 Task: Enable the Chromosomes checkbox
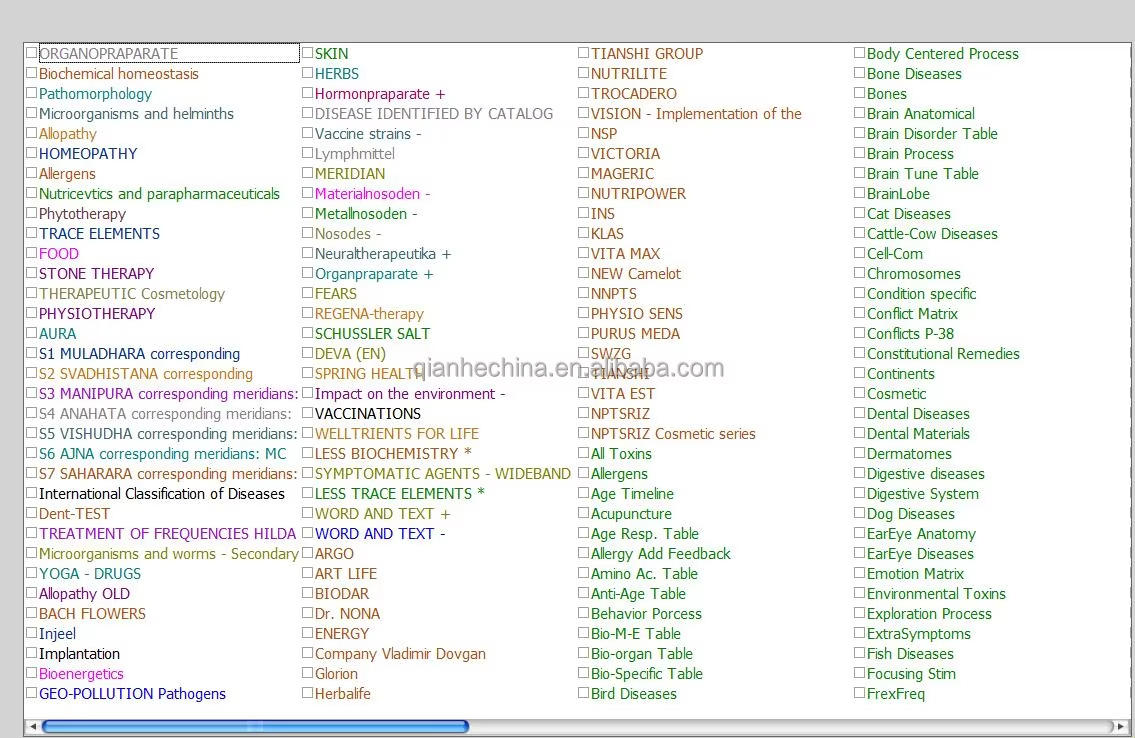[x=859, y=273]
